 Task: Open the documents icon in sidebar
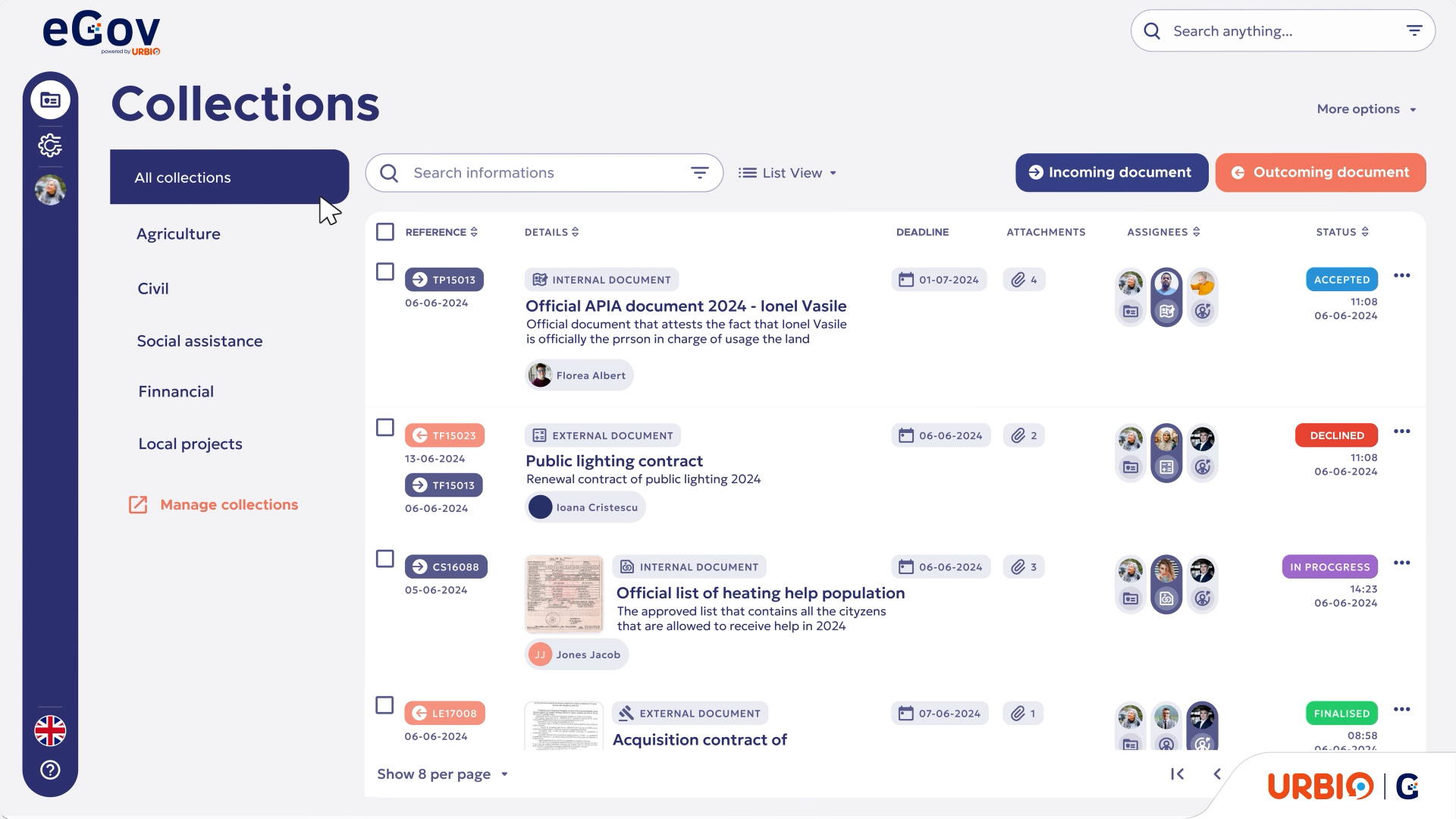pyautogui.click(x=50, y=100)
